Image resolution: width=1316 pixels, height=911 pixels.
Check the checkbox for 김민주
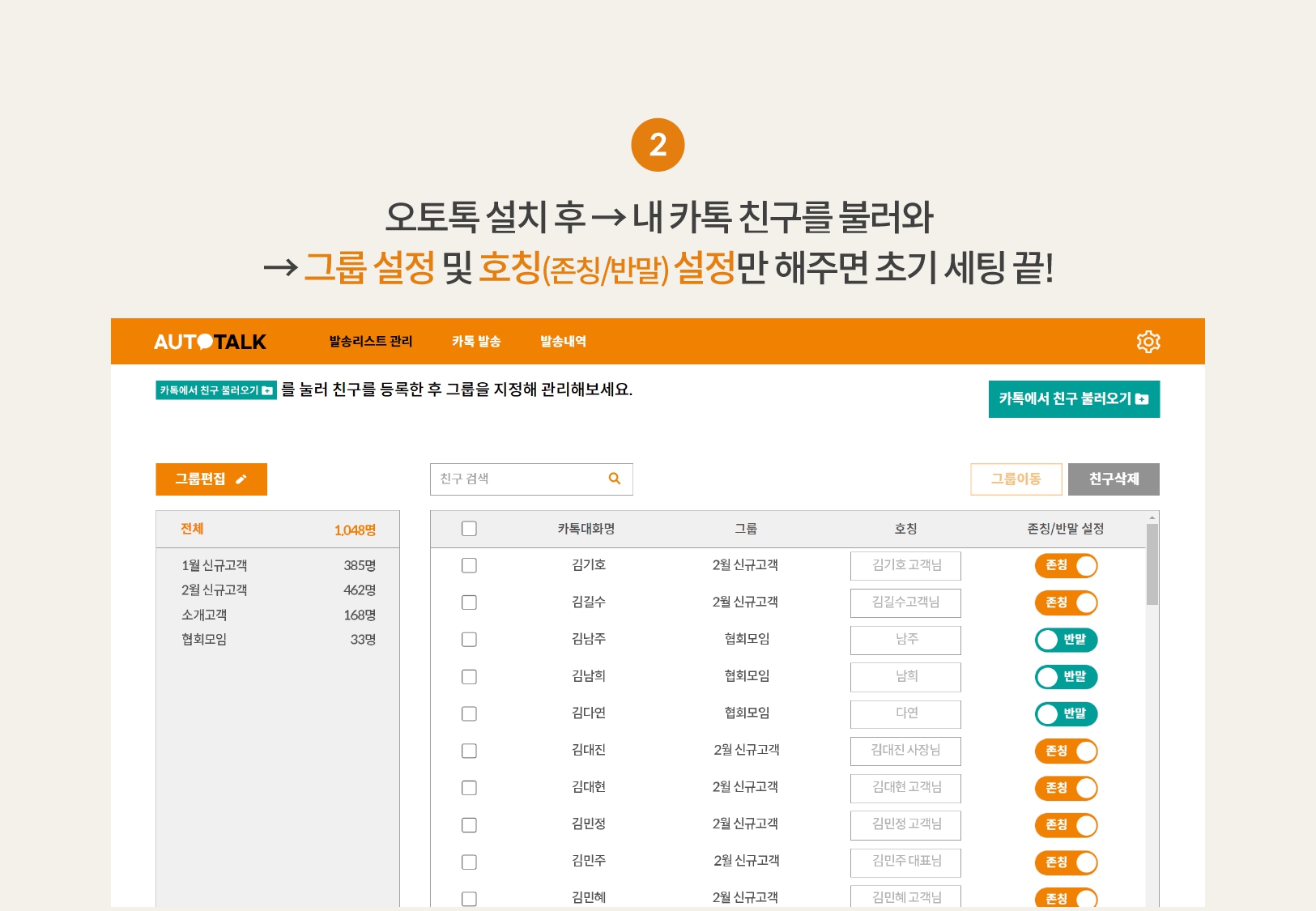point(469,862)
